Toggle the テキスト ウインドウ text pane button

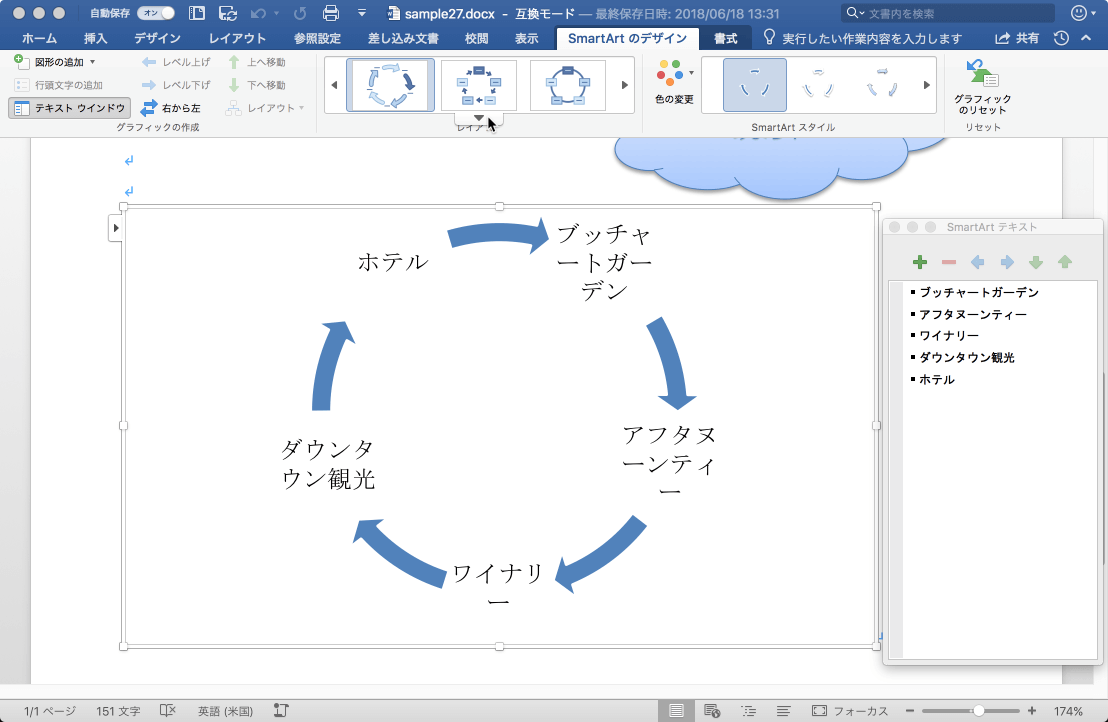[x=70, y=108]
